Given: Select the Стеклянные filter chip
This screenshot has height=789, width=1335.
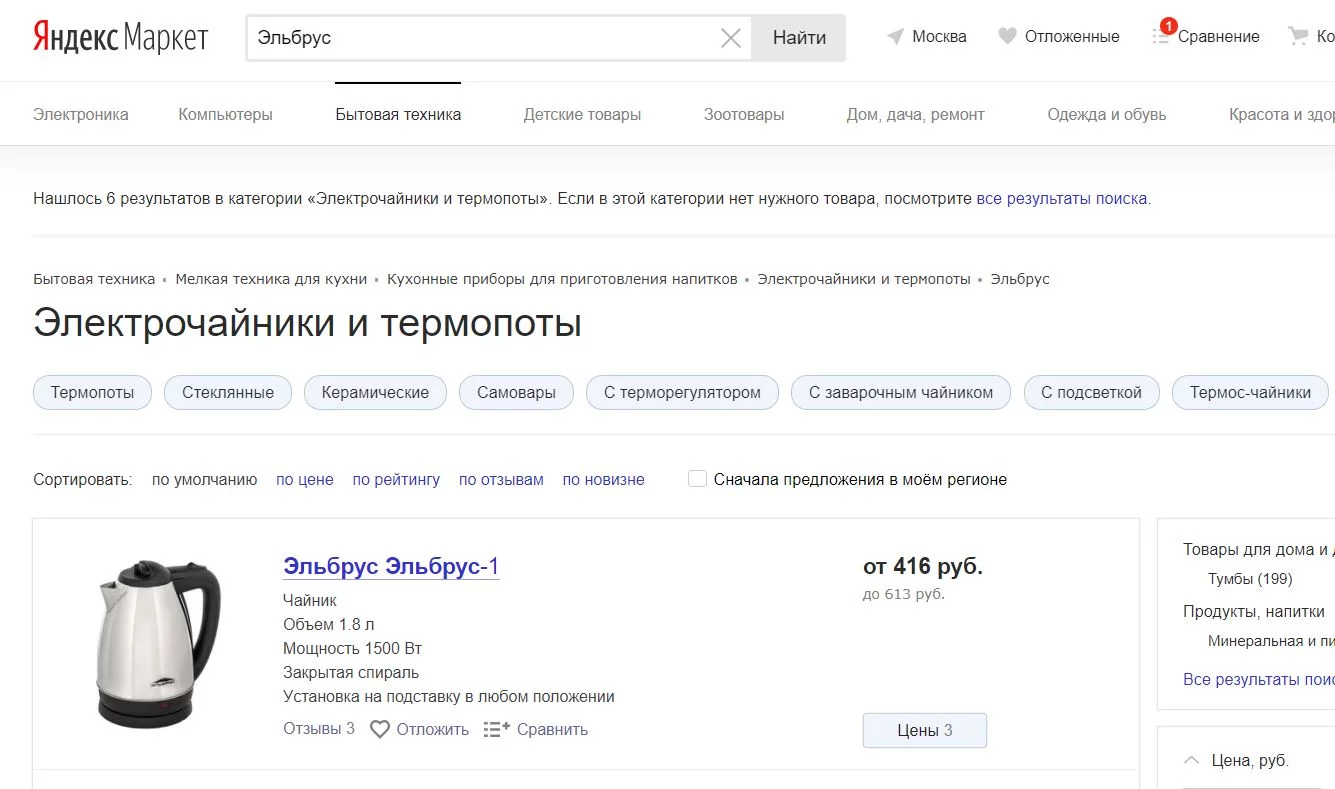Looking at the screenshot, I should point(228,392).
